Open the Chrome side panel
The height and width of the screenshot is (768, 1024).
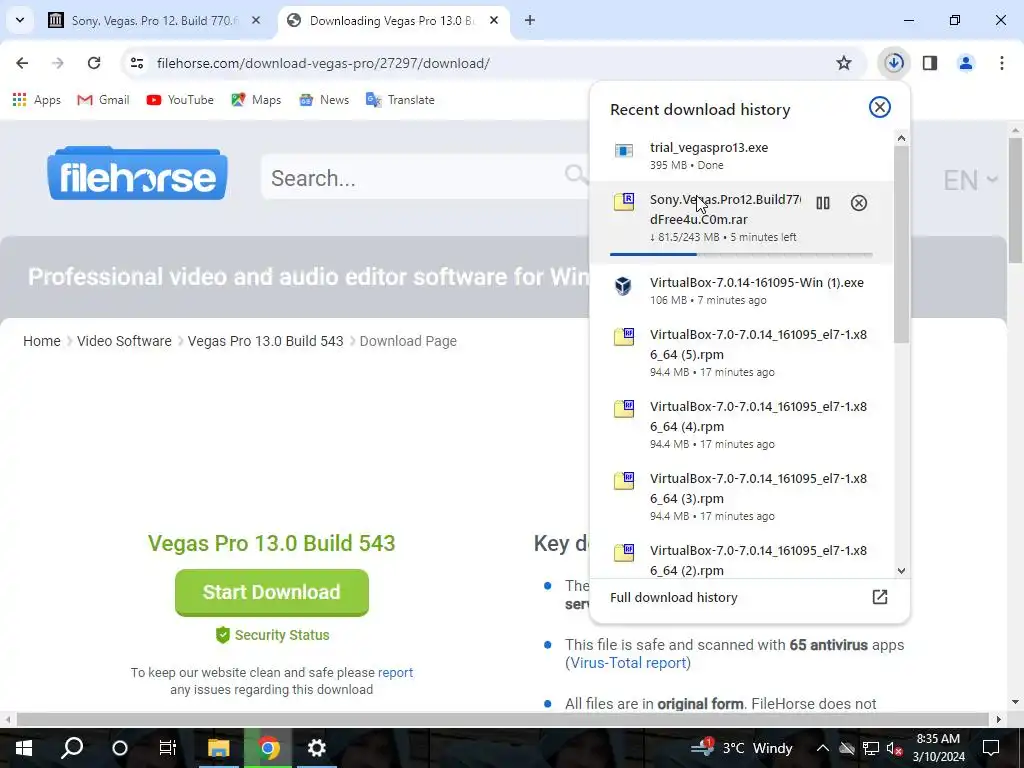click(930, 63)
